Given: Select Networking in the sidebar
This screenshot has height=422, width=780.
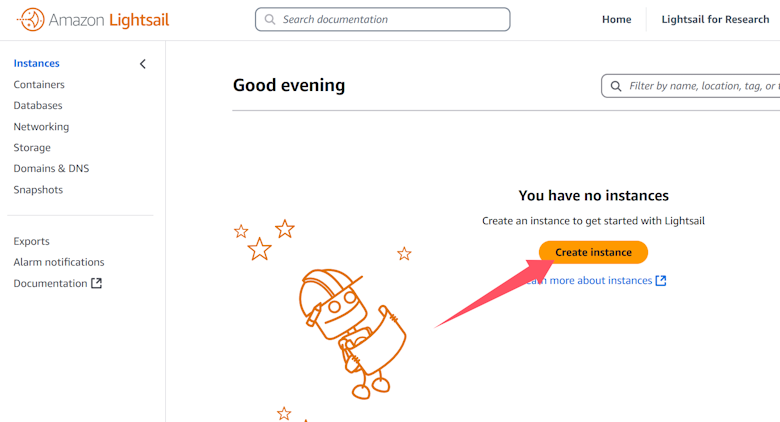Looking at the screenshot, I should tap(41, 127).
